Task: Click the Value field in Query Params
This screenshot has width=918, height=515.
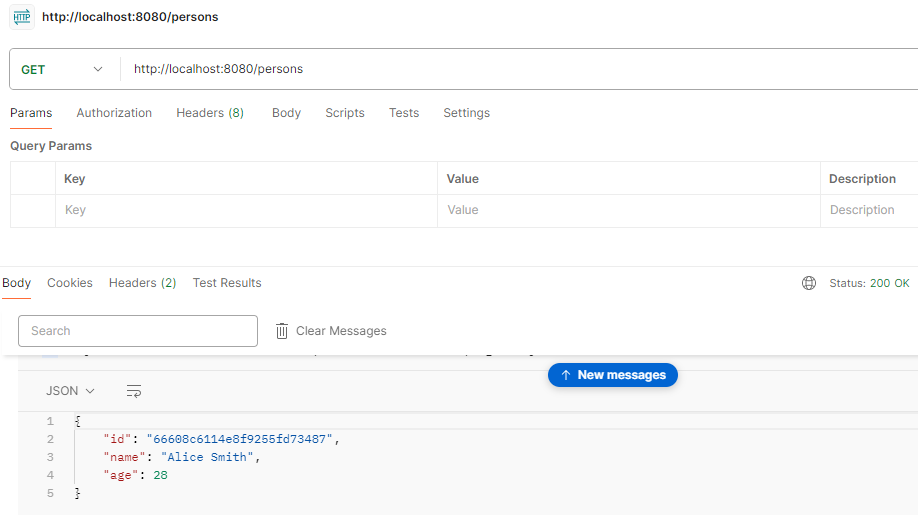Action: pos(628,210)
